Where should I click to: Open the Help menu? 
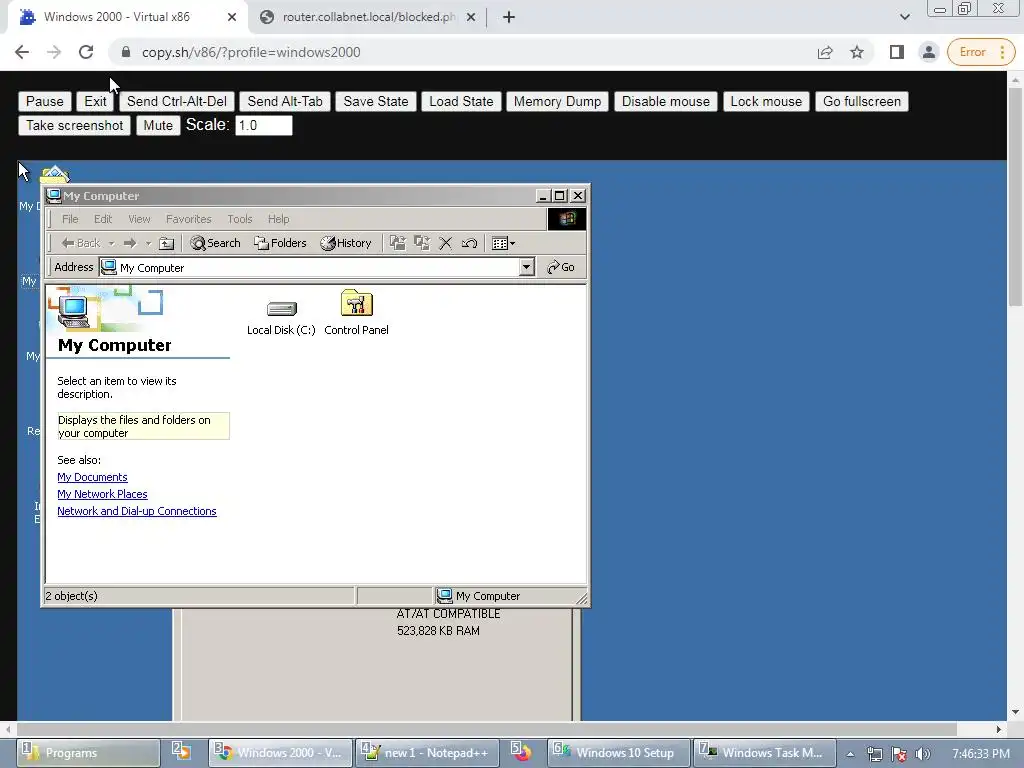[x=278, y=219]
